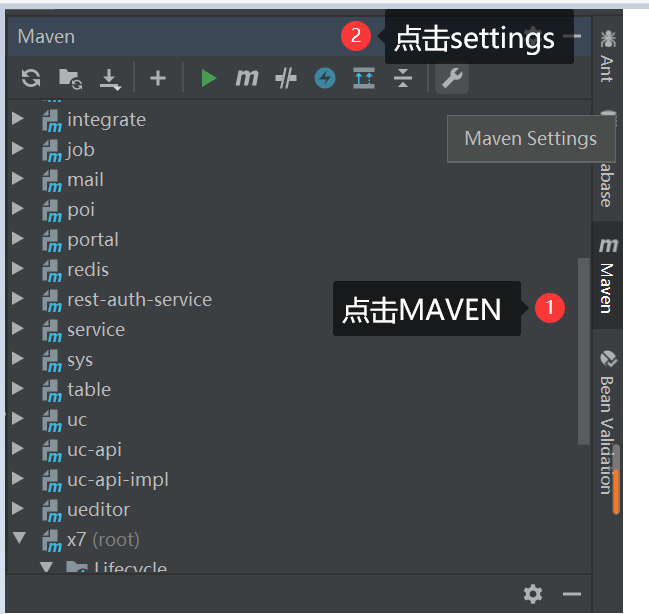Expand the sys module node
Viewport: 649px width, 614px height.
(x=18, y=359)
